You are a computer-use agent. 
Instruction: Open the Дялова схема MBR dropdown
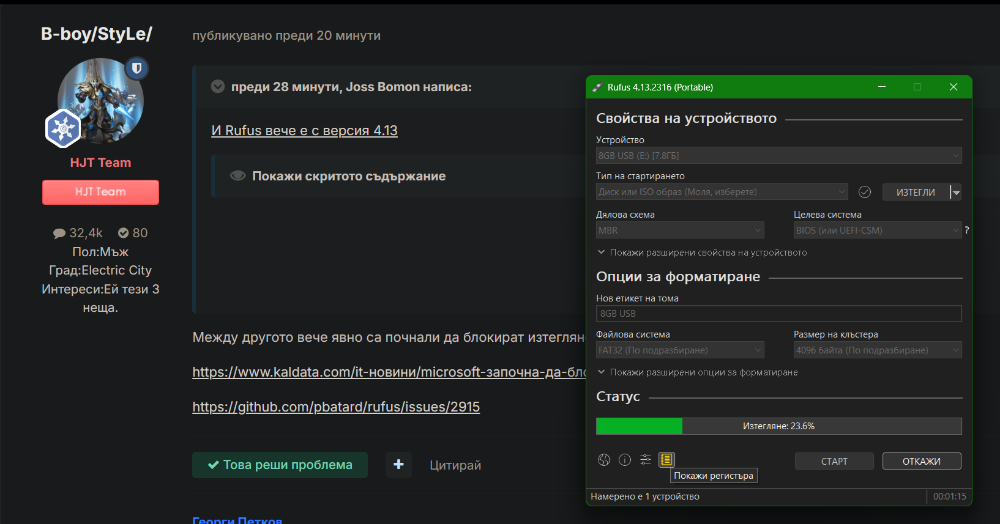[680, 230]
